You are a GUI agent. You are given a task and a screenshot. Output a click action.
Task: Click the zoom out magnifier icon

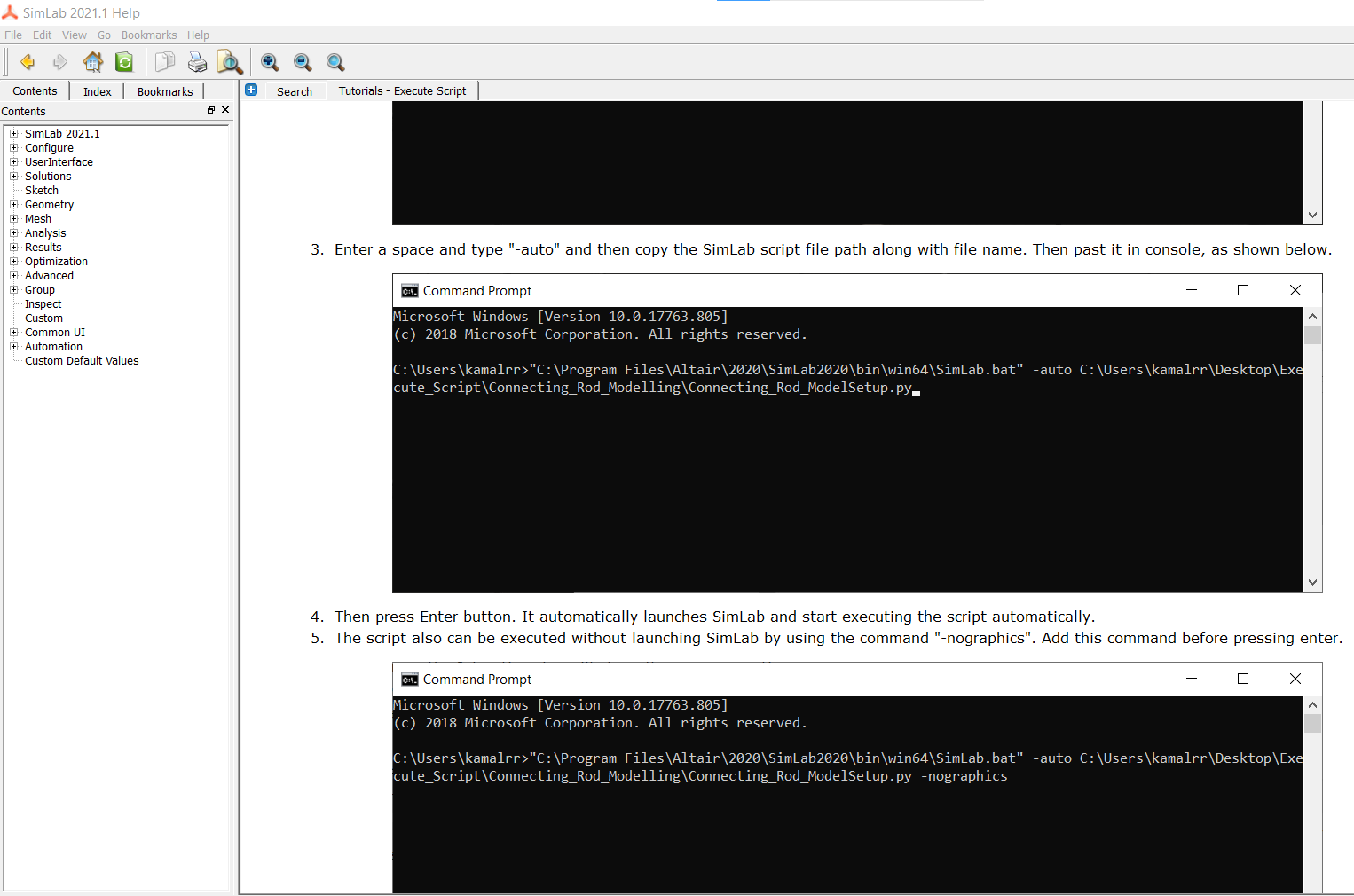303,62
